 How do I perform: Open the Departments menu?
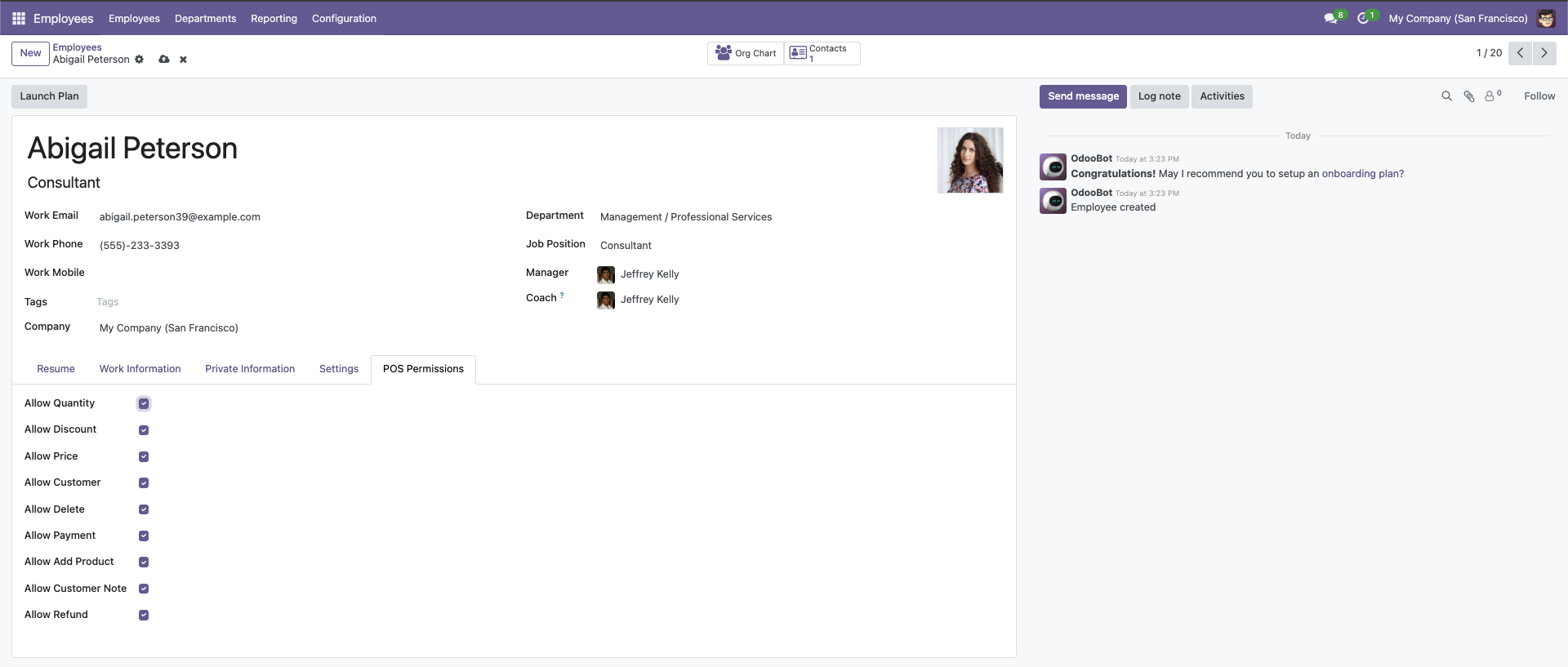click(x=205, y=18)
